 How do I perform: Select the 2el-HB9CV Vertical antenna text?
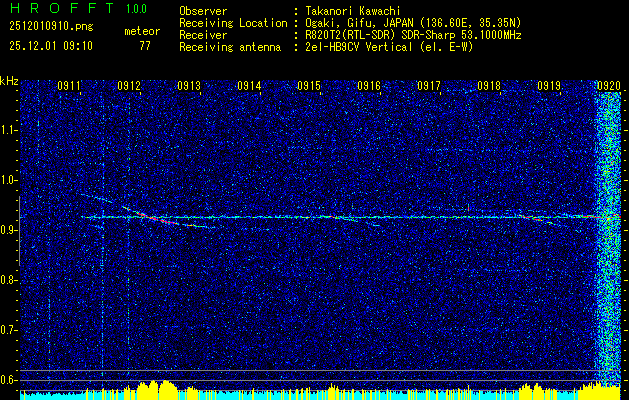pyautogui.click(x=389, y=47)
